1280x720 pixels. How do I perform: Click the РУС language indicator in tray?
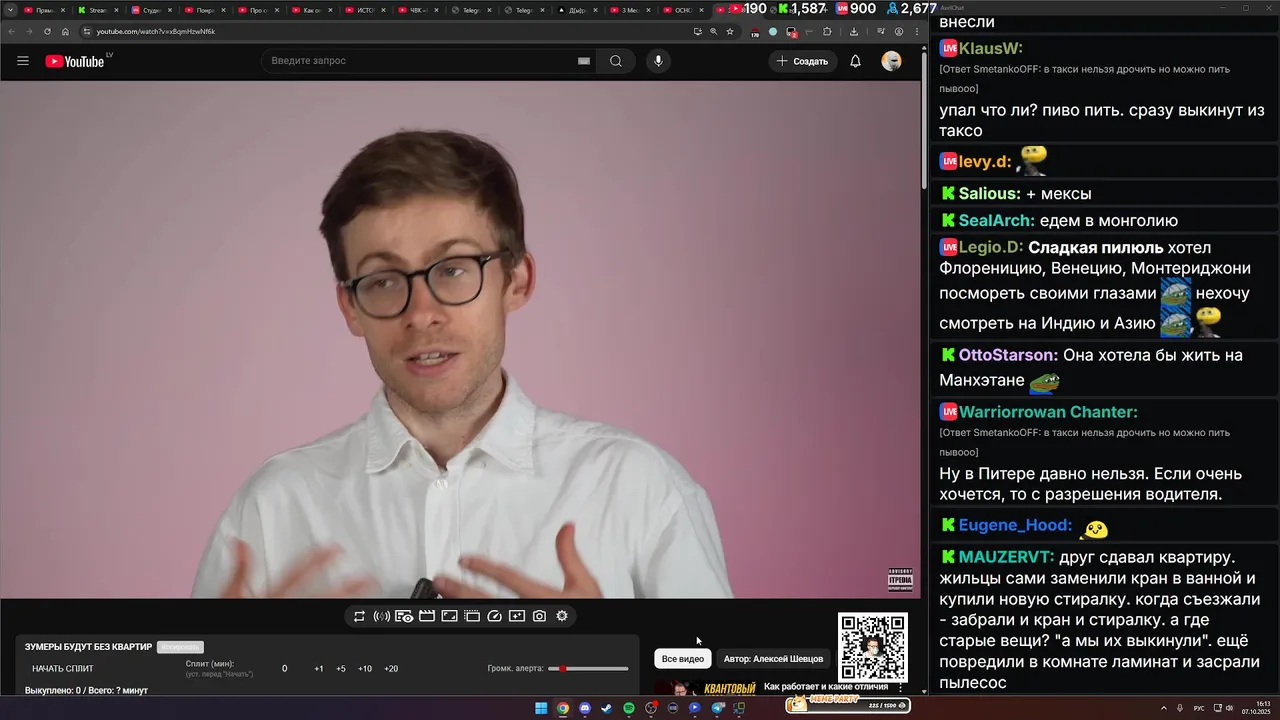tap(1199, 708)
